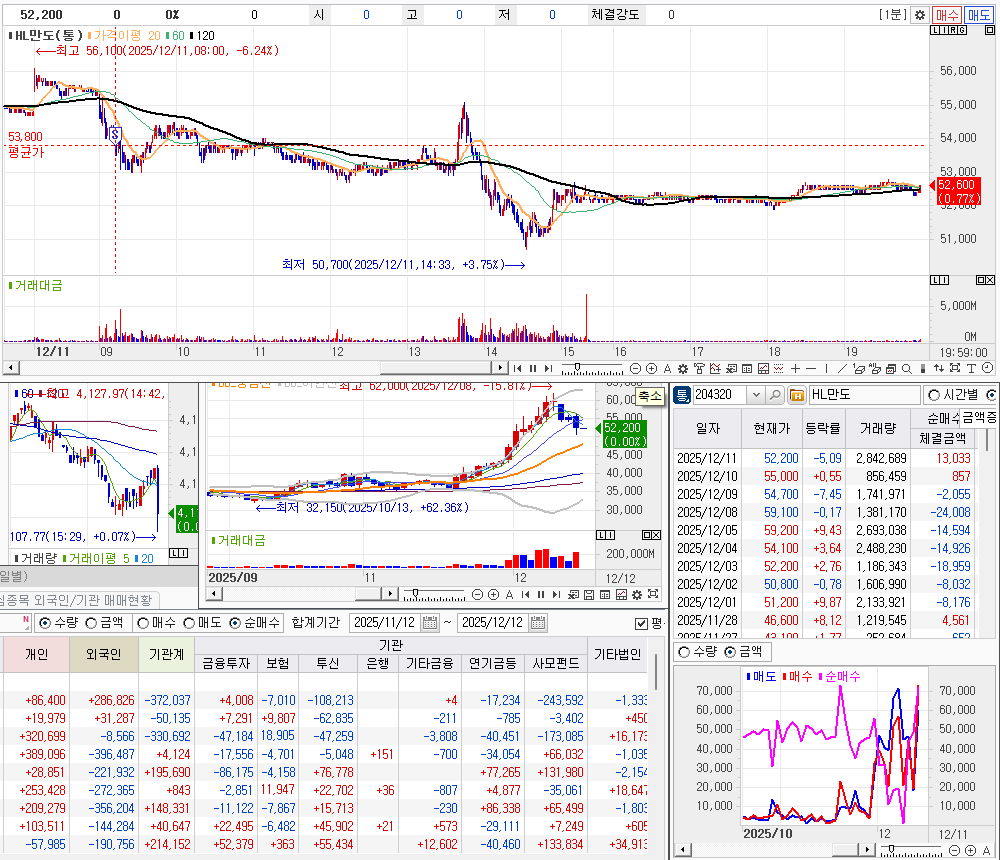Fit main chart to full screen icon

(955, 369)
